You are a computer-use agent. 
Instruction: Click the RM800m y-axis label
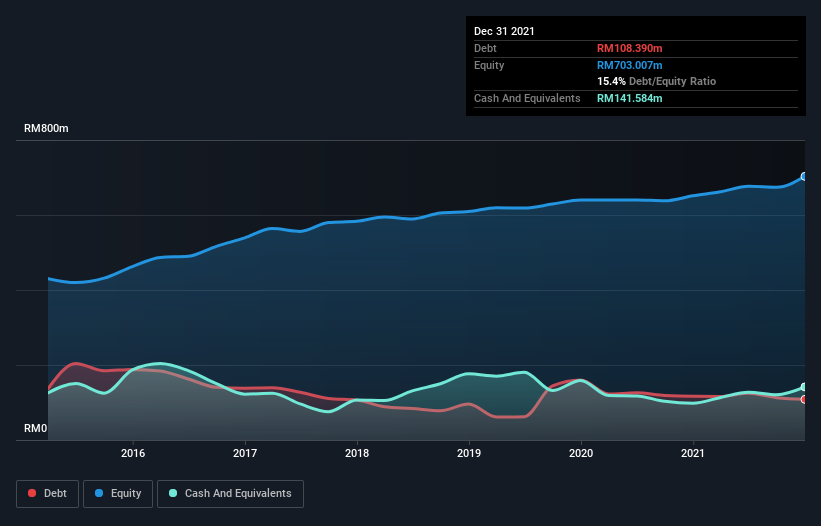tap(46, 128)
